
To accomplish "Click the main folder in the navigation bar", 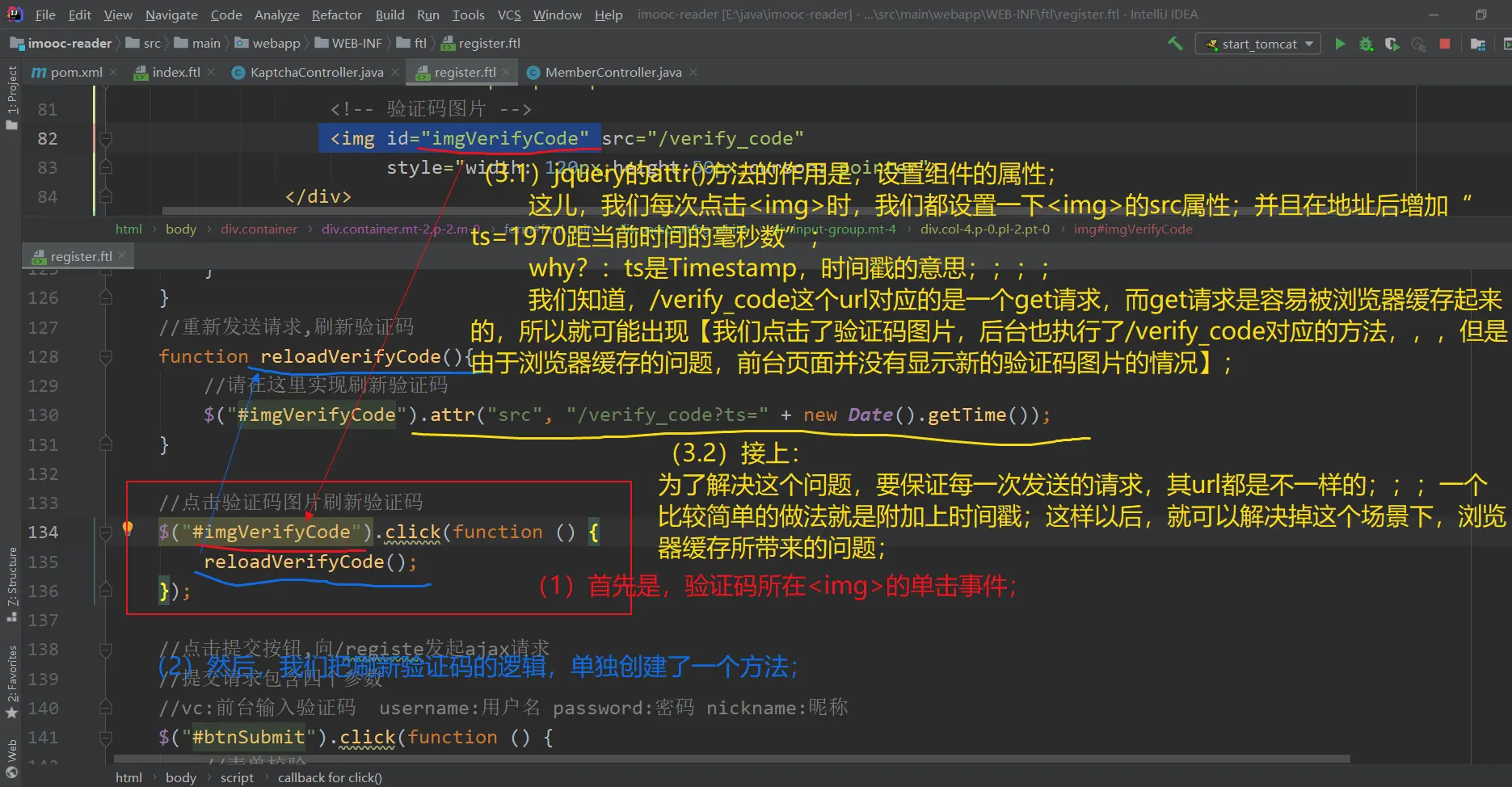I will click(x=197, y=44).
